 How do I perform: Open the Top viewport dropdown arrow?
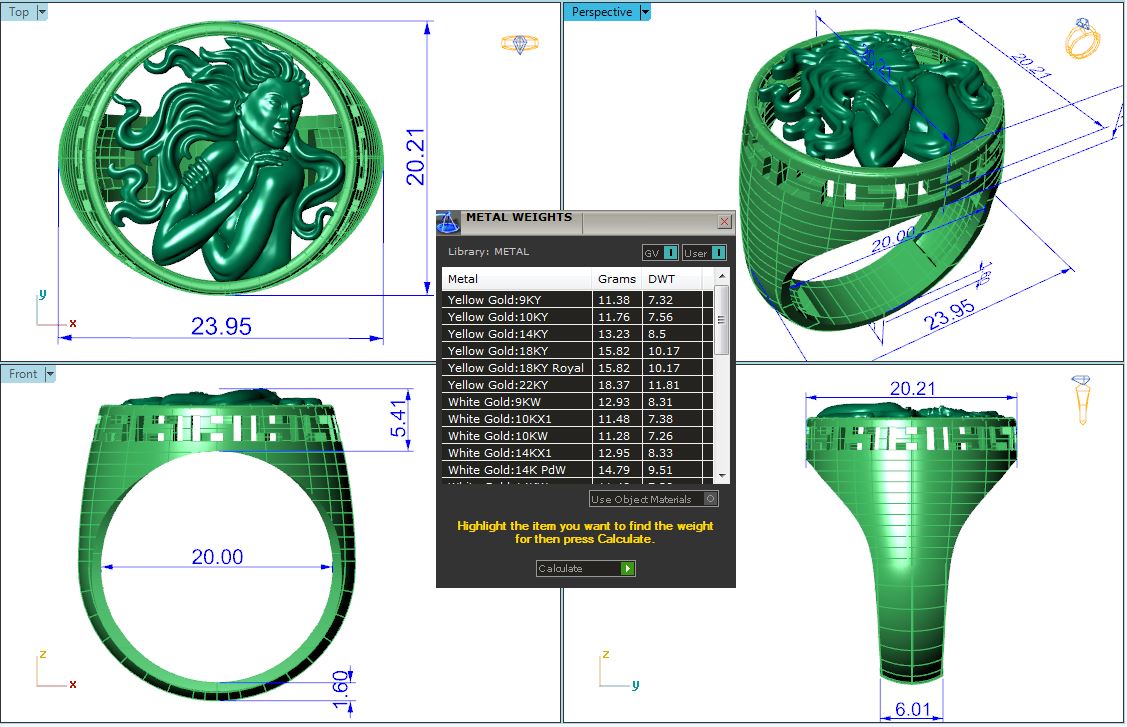pyautogui.click(x=42, y=12)
